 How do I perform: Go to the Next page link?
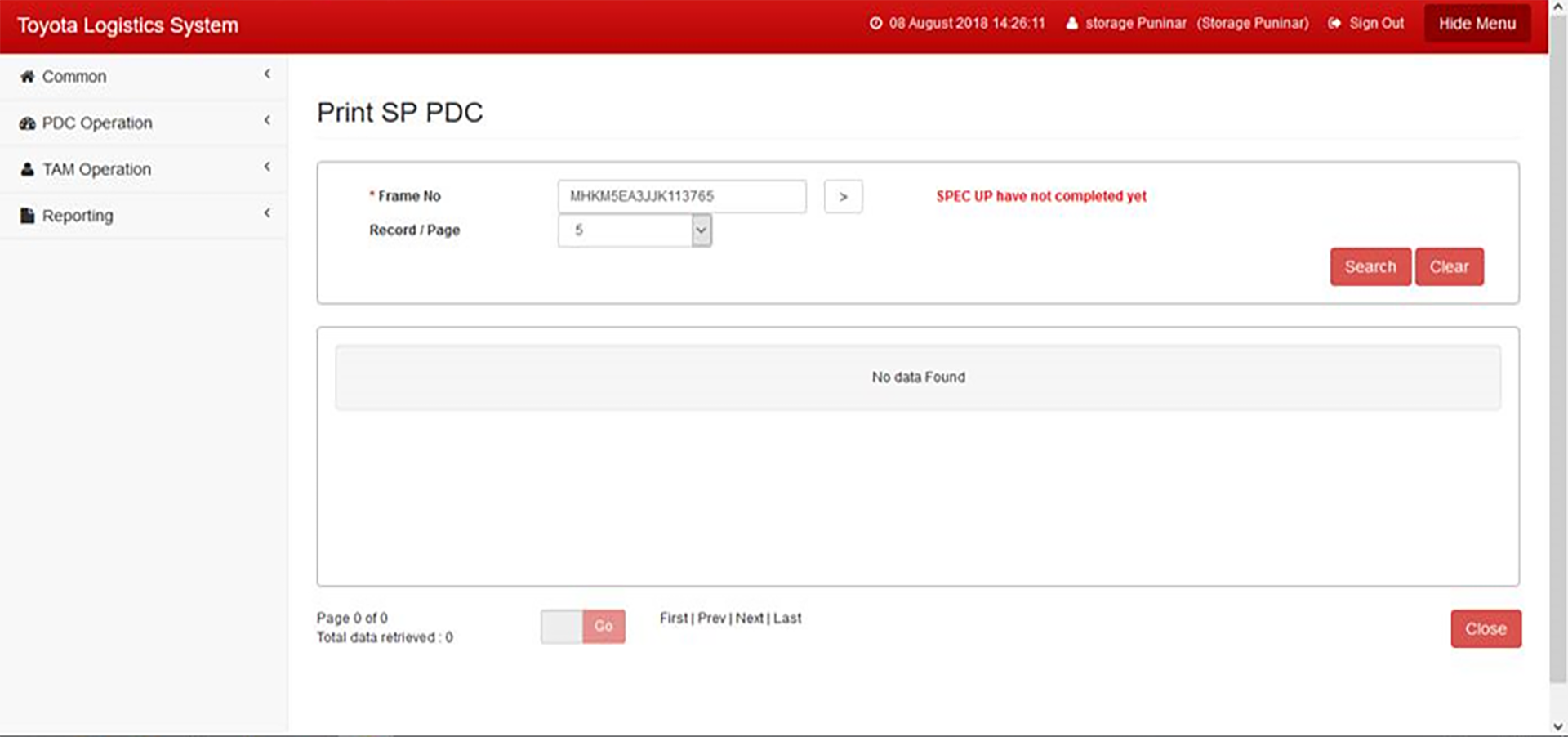[749, 619]
